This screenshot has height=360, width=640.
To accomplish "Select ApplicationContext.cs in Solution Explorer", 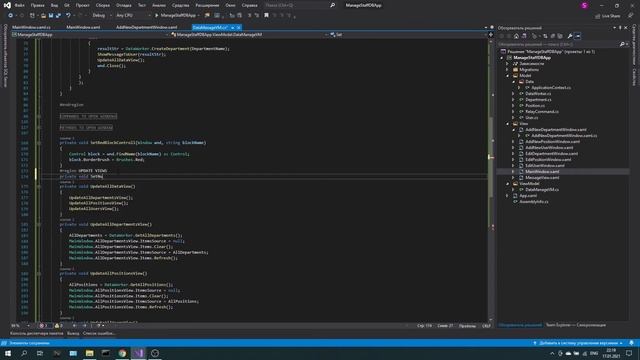I will 551,88.
